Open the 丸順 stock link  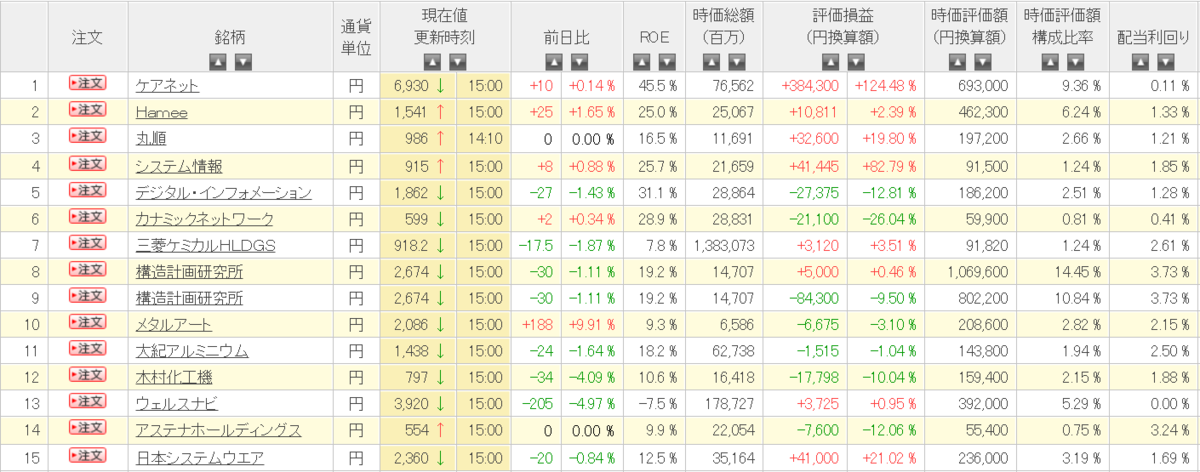(x=151, y=139)
